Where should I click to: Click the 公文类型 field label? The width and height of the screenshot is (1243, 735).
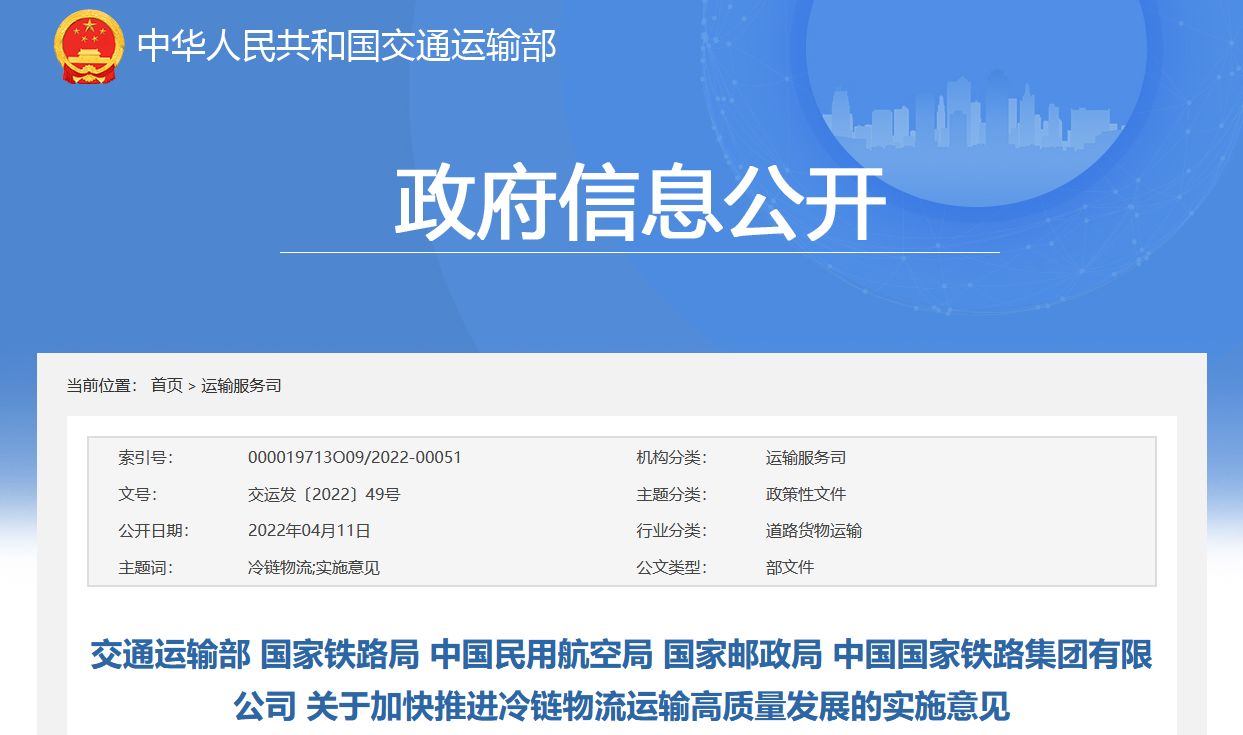[x=671, y=567]
